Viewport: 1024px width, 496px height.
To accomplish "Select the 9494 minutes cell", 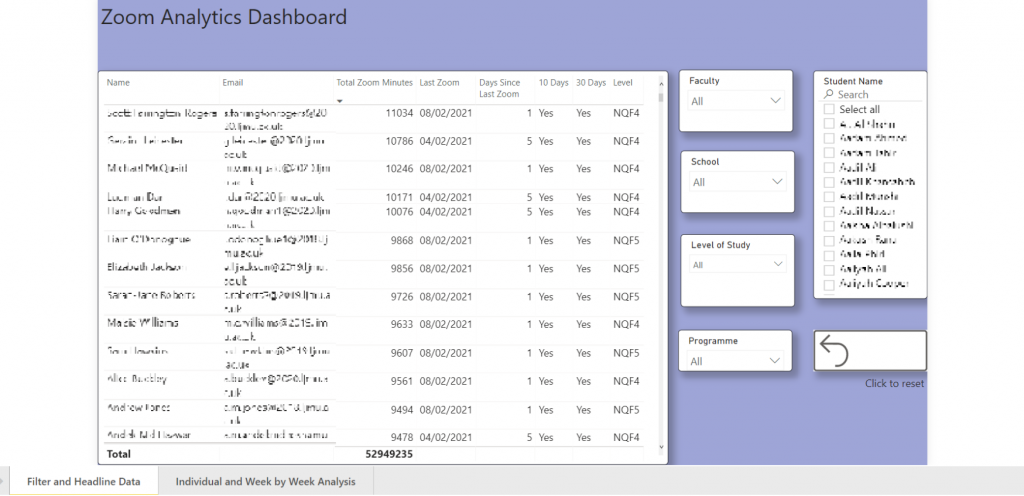I will 402,410.
